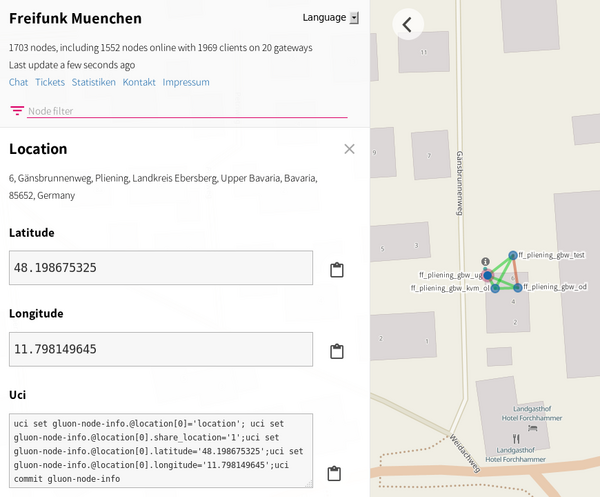The width and height of the screenshot is (600, 497).
Task: Select the ff_pliening_gbw_od node marker
Action: (x=518, y=287)
